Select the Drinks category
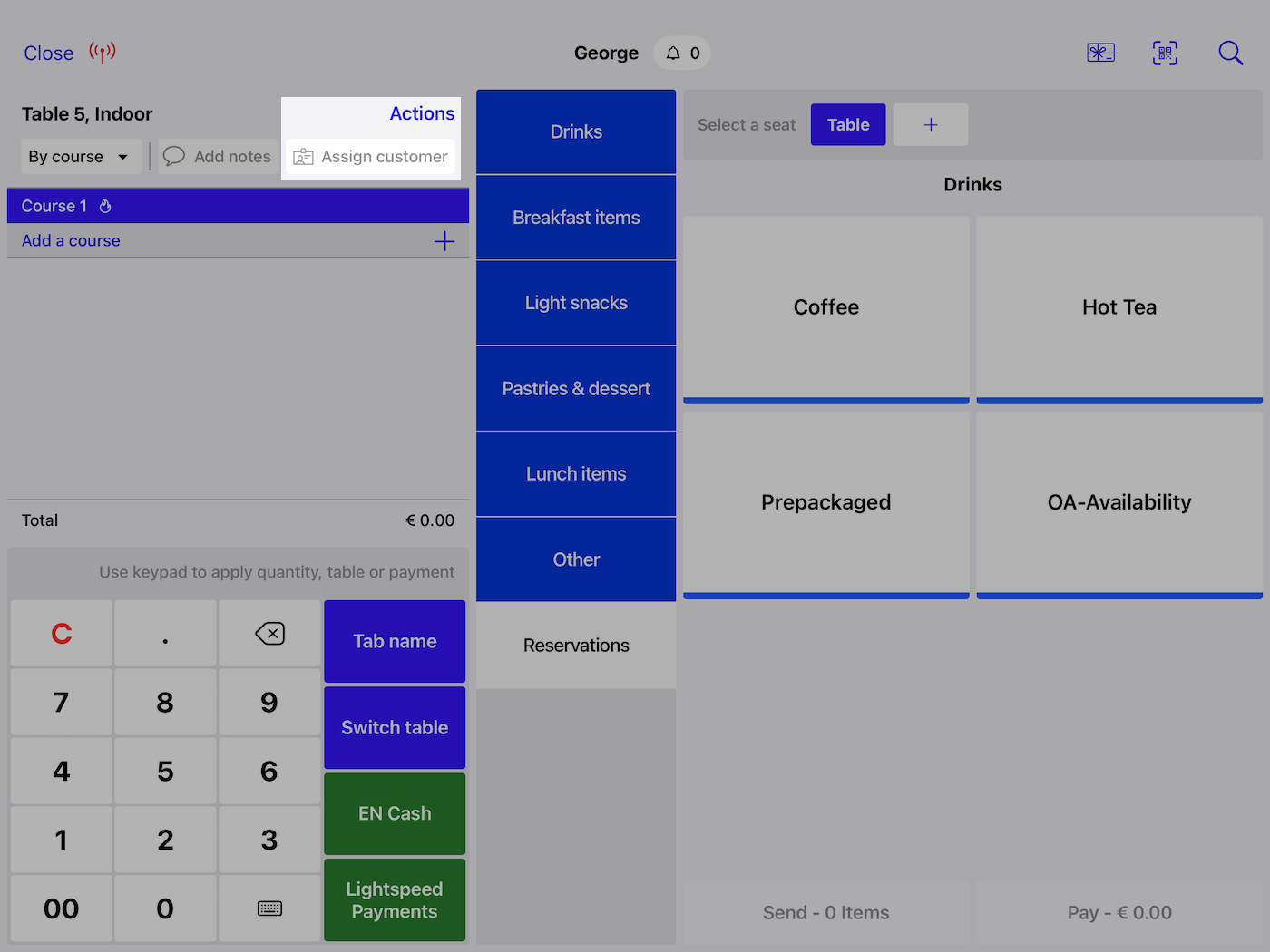This screenshot has height=952, width=1270. [x=576, y=131]
